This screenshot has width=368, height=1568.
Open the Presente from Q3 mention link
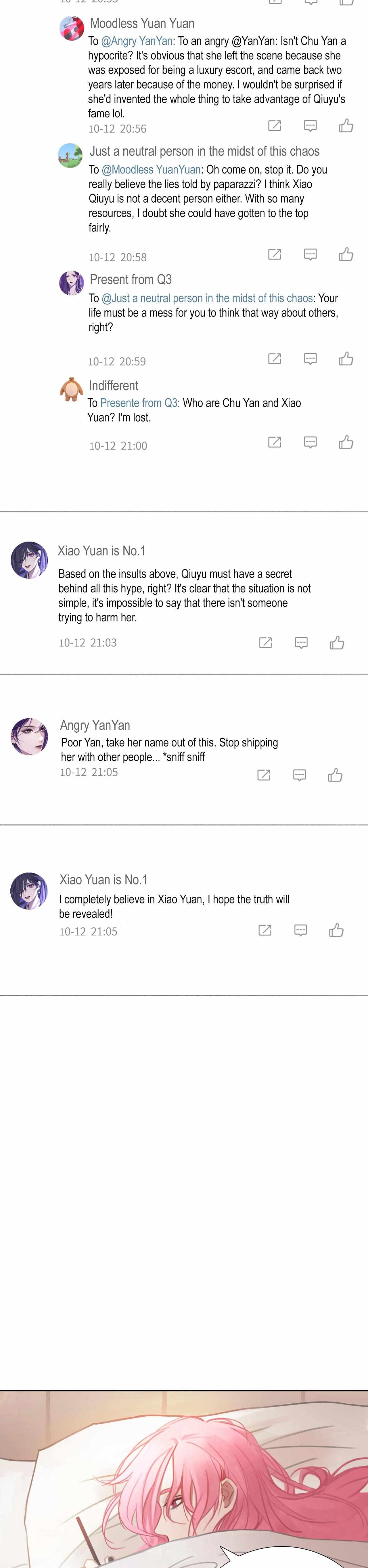coord(139,403)
